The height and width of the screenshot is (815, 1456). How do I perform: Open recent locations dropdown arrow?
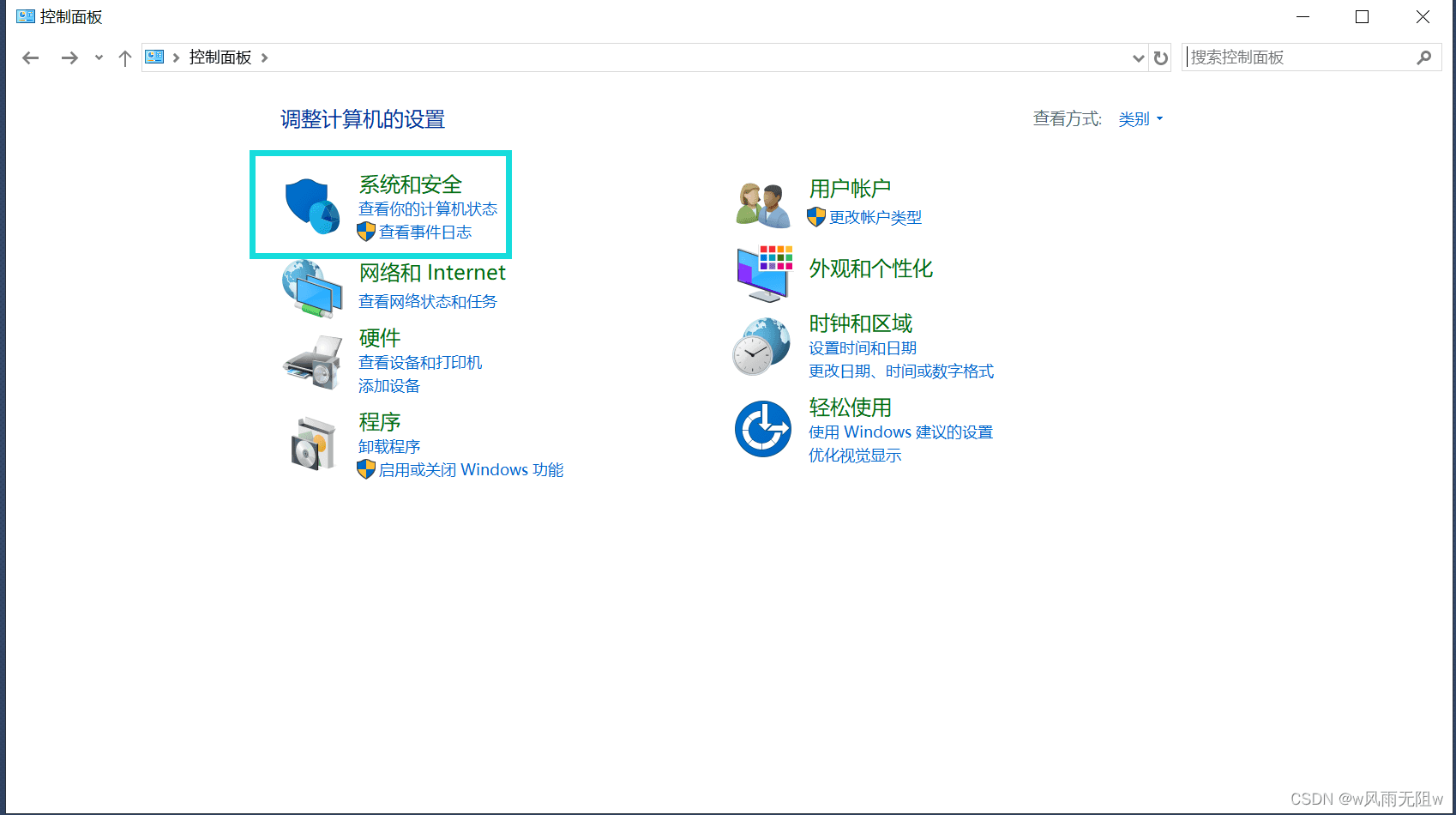99,57
